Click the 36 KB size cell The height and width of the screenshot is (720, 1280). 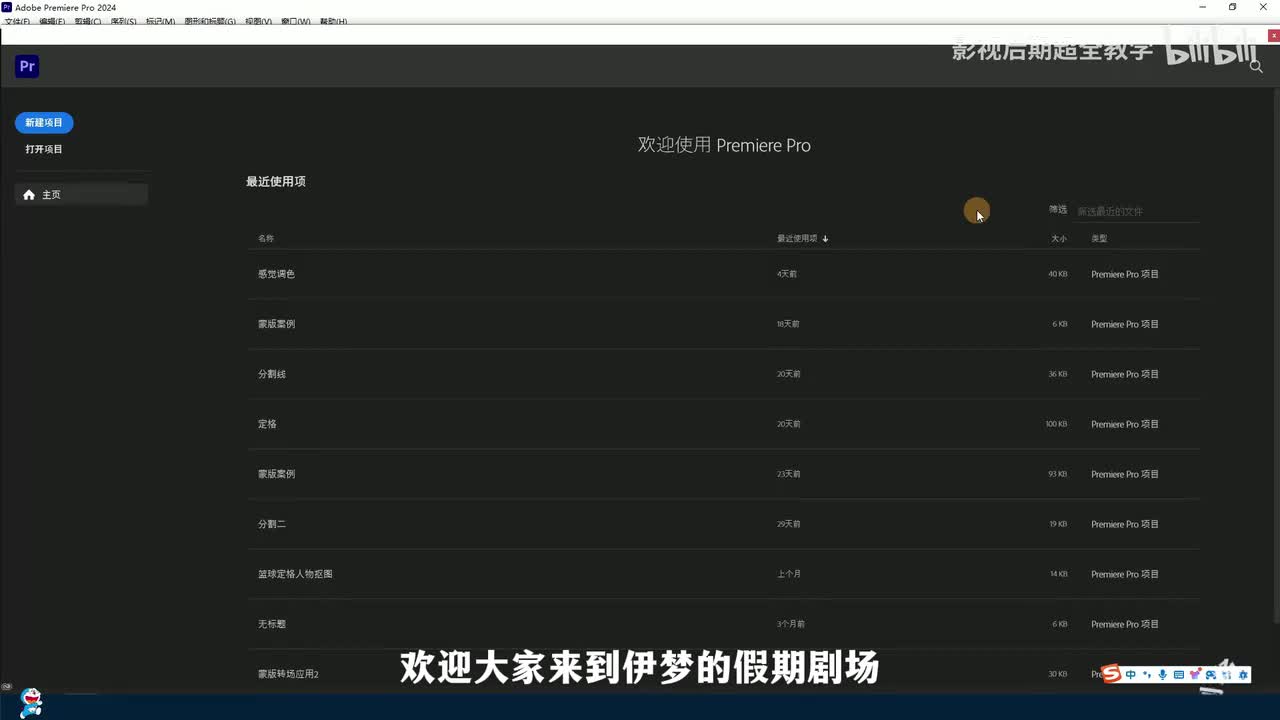click(x=1057, y=374)
